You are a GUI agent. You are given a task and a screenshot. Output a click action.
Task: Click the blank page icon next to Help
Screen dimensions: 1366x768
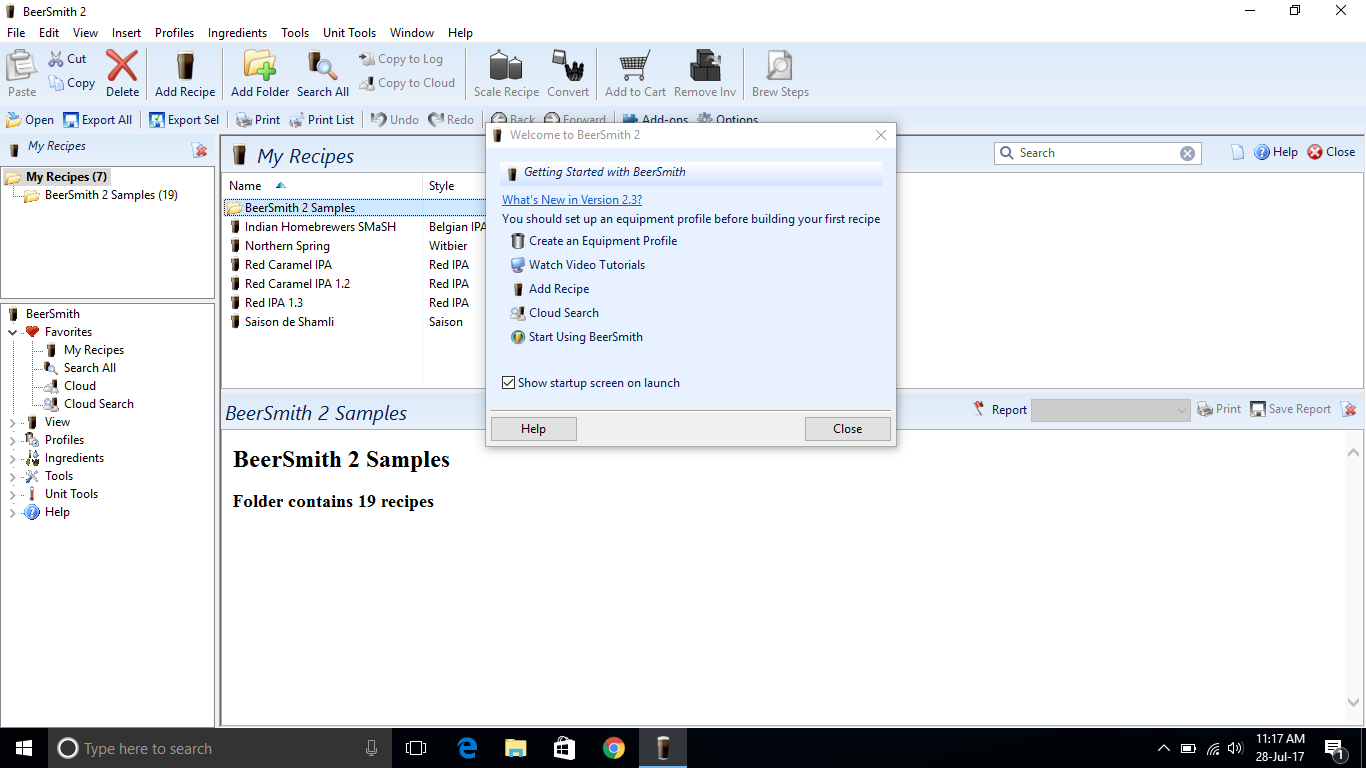[1237, 153]
